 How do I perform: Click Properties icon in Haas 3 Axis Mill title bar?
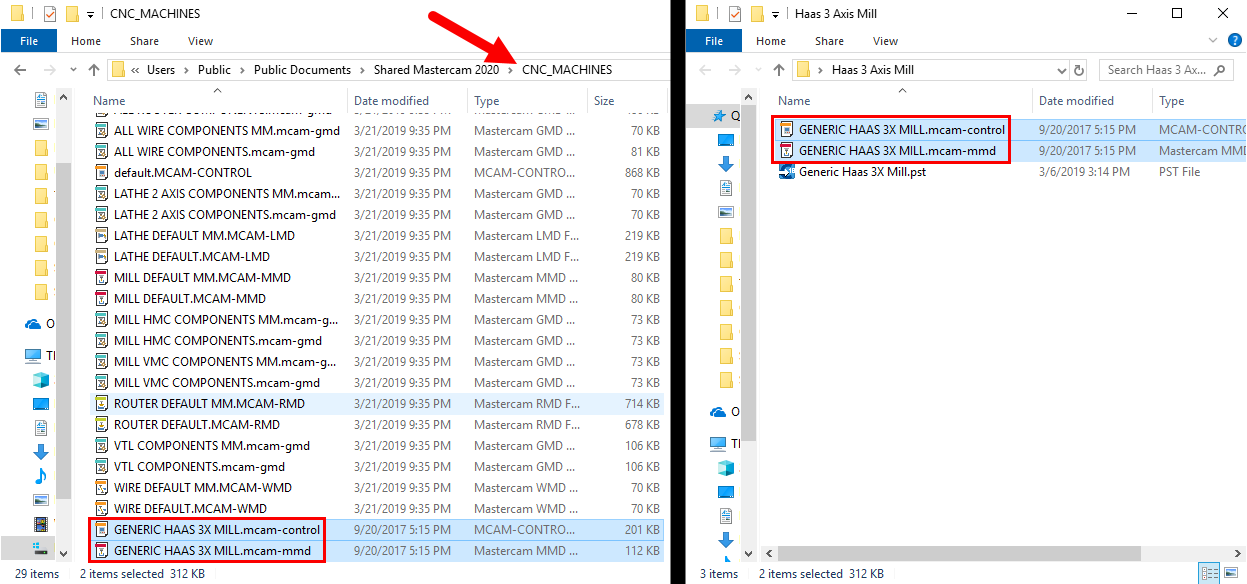(x=735, y=14)
